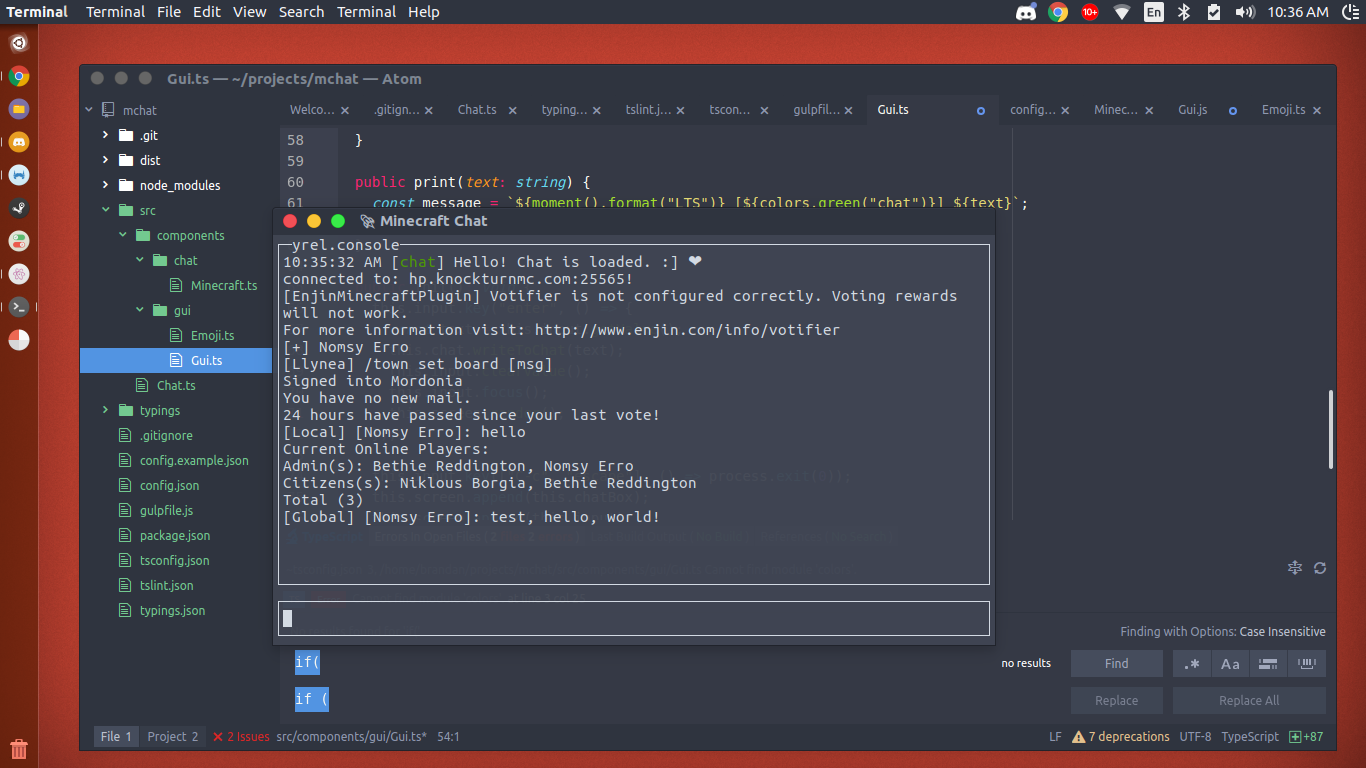Switch linter scope to File 1

(x=116, y=737)
